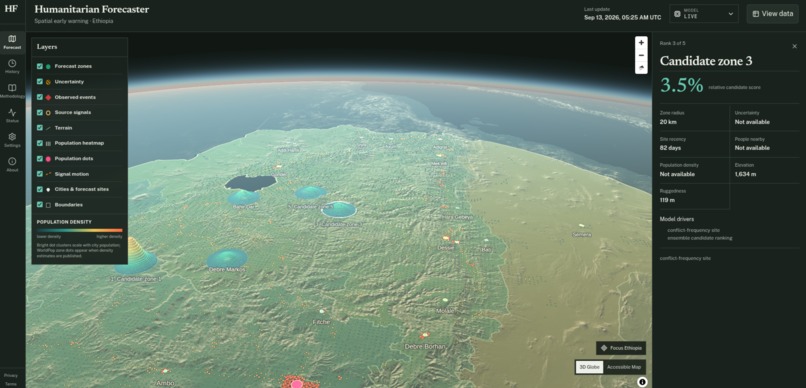Click the green dot Forecast zones icon
The height and width of the screenshot is (388, 806).
(48, 66)
